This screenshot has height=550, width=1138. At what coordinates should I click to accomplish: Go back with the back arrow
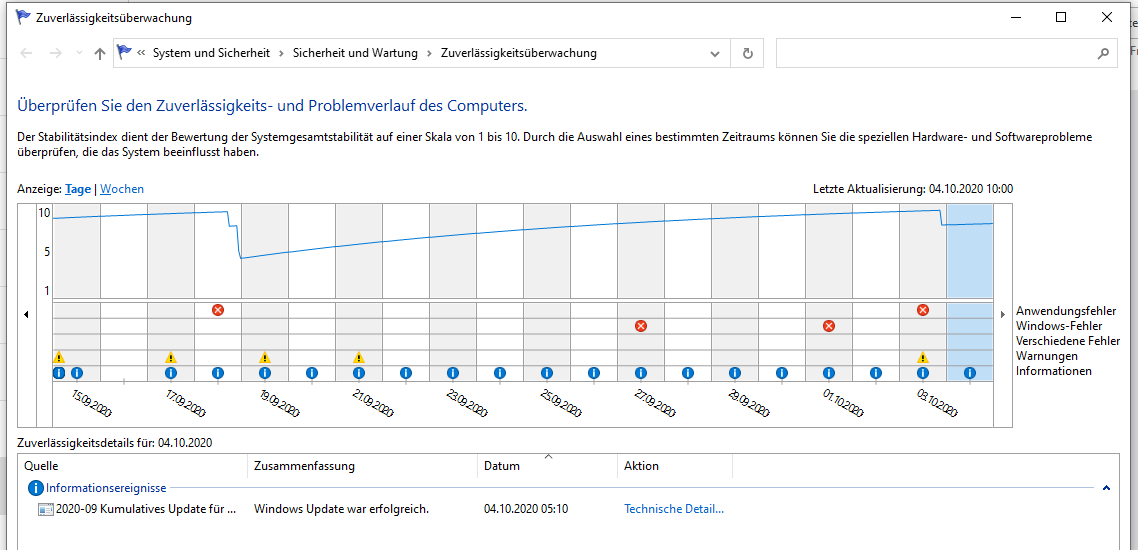pyautogui.click(x=26, y=53)
